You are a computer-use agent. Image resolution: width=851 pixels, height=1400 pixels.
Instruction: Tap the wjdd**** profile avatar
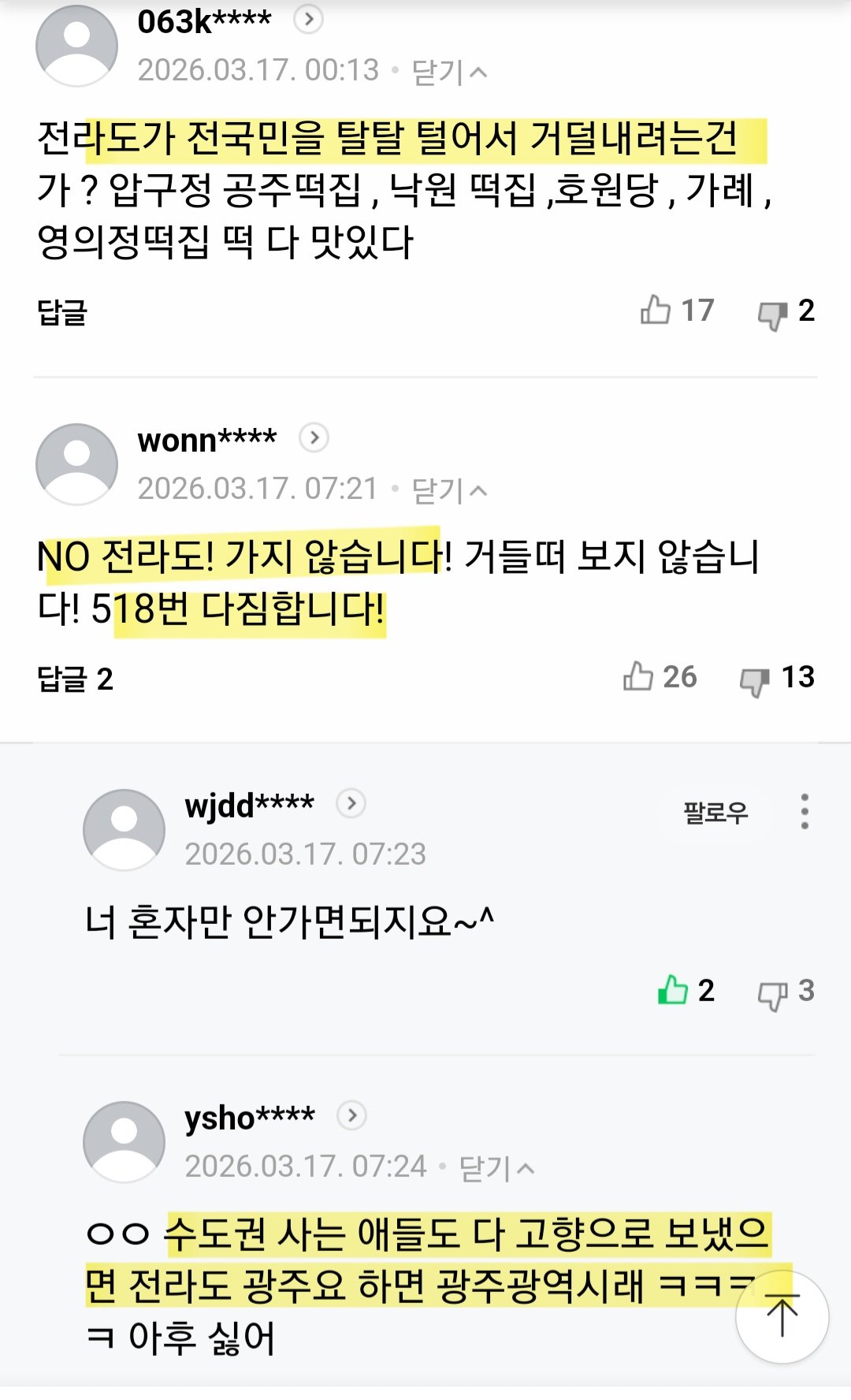click(124, 829)
